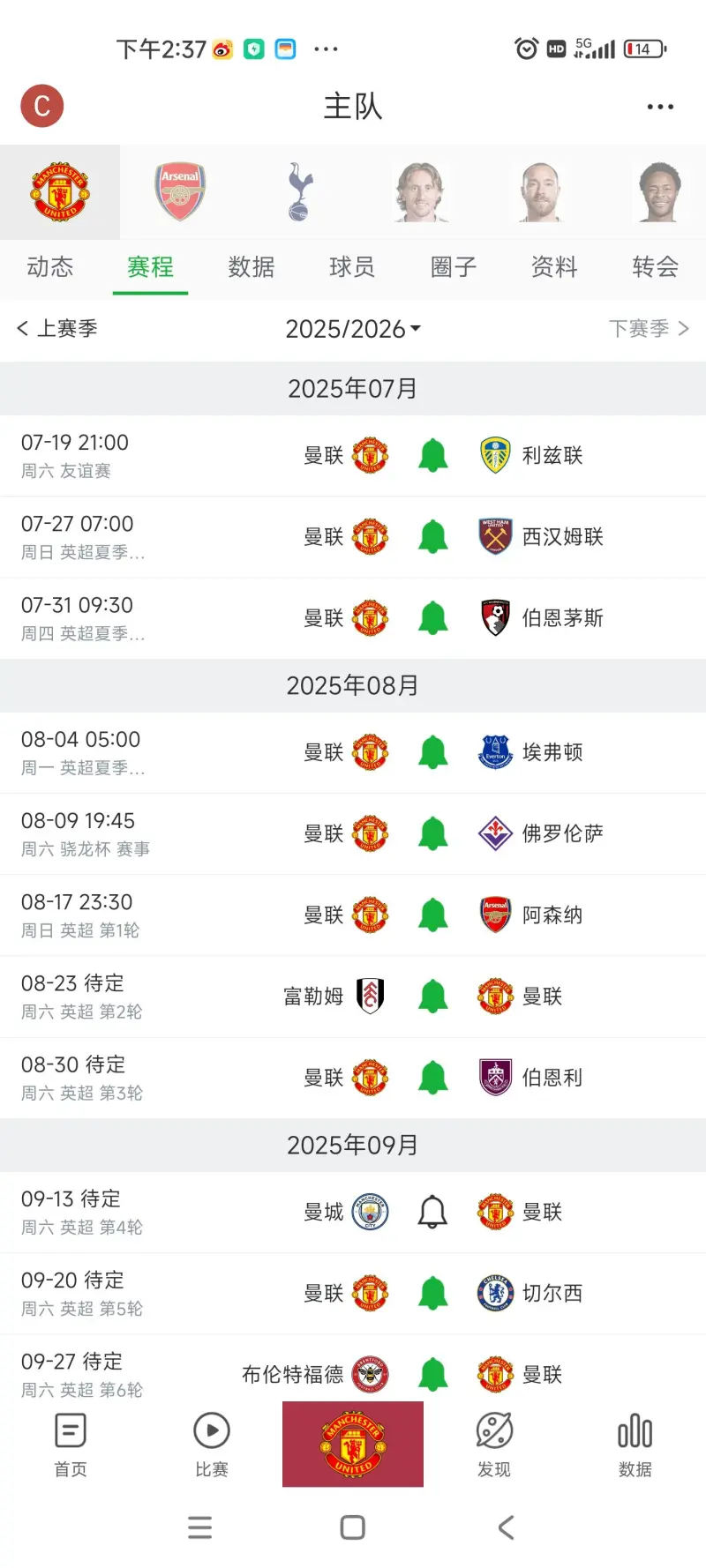This screenshot has width=706, height=1568.
Task: Go to next season 下赛季
Action: point(649,329)
